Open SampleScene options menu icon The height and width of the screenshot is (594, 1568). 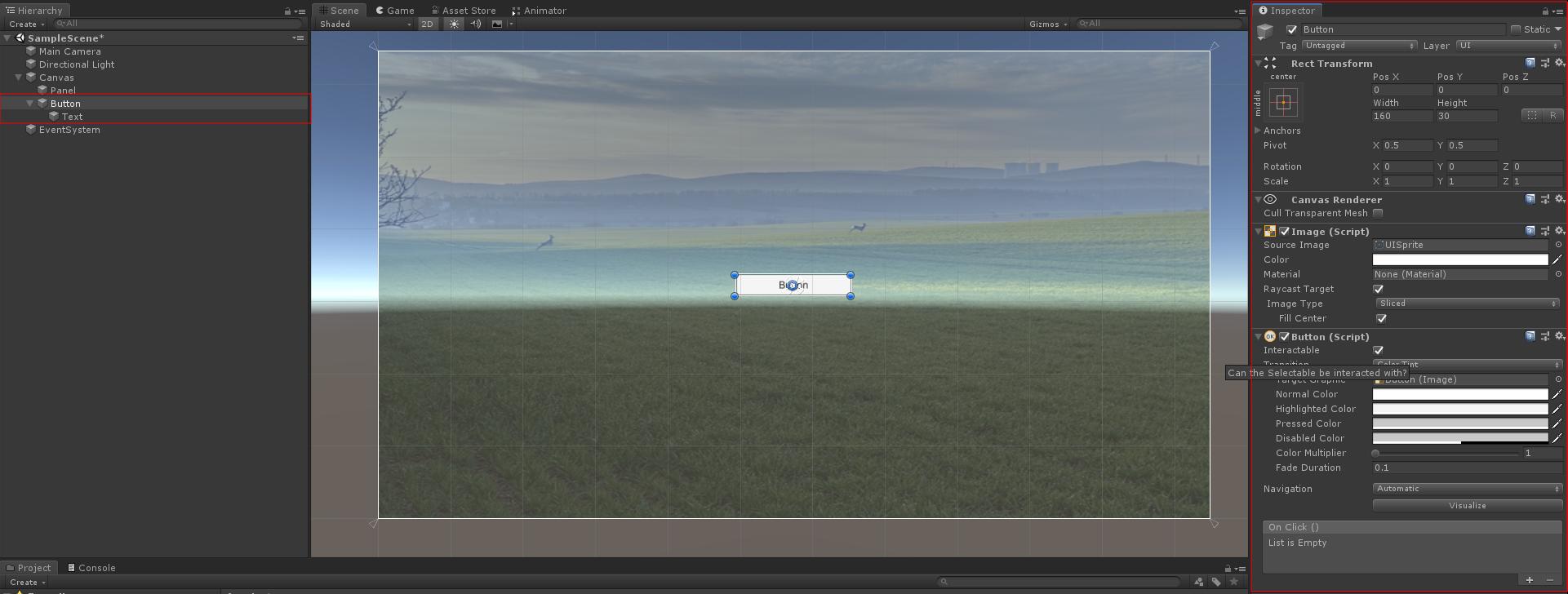[298, 38]
